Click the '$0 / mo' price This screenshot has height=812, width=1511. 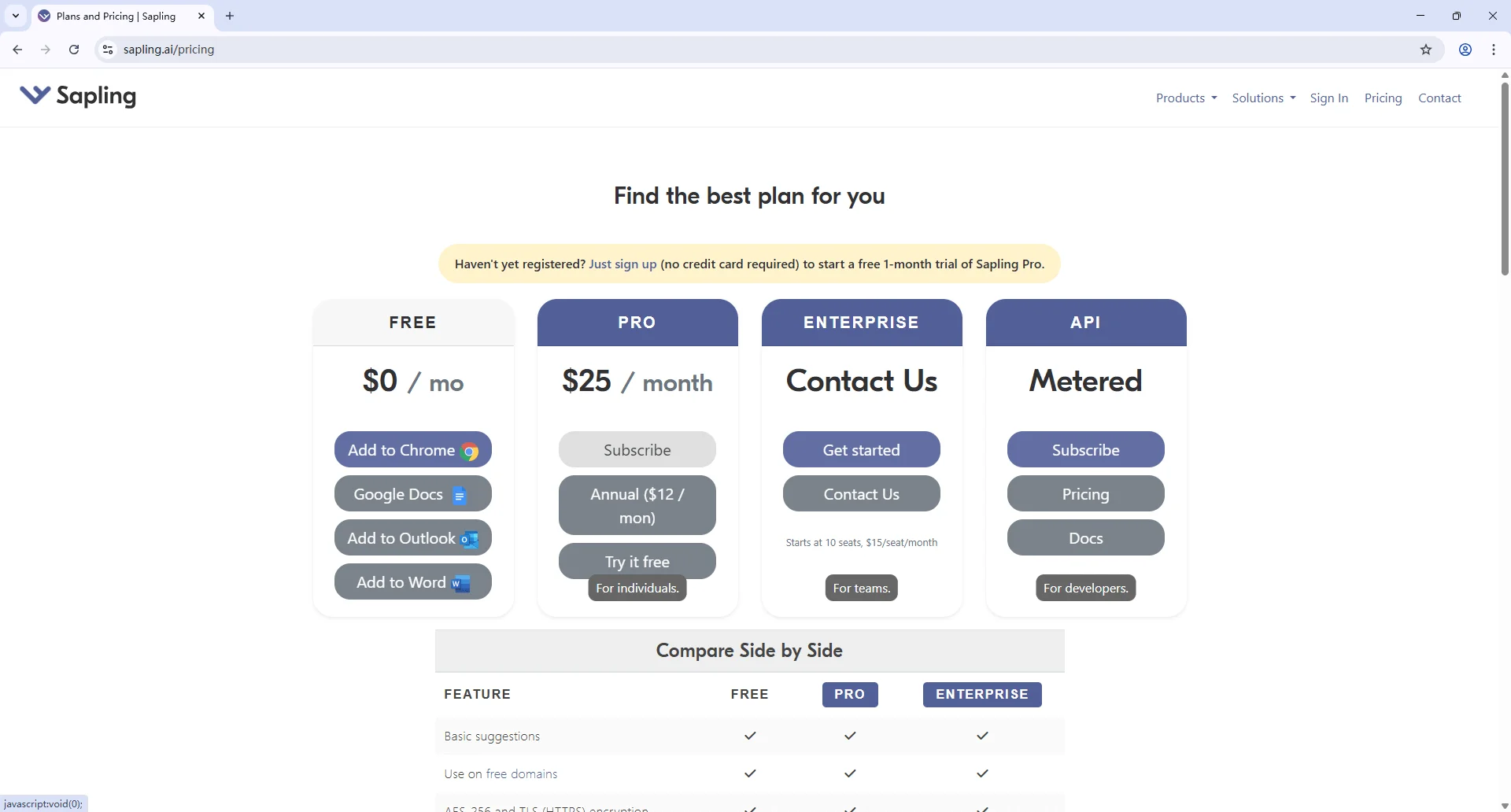(413, 382)
